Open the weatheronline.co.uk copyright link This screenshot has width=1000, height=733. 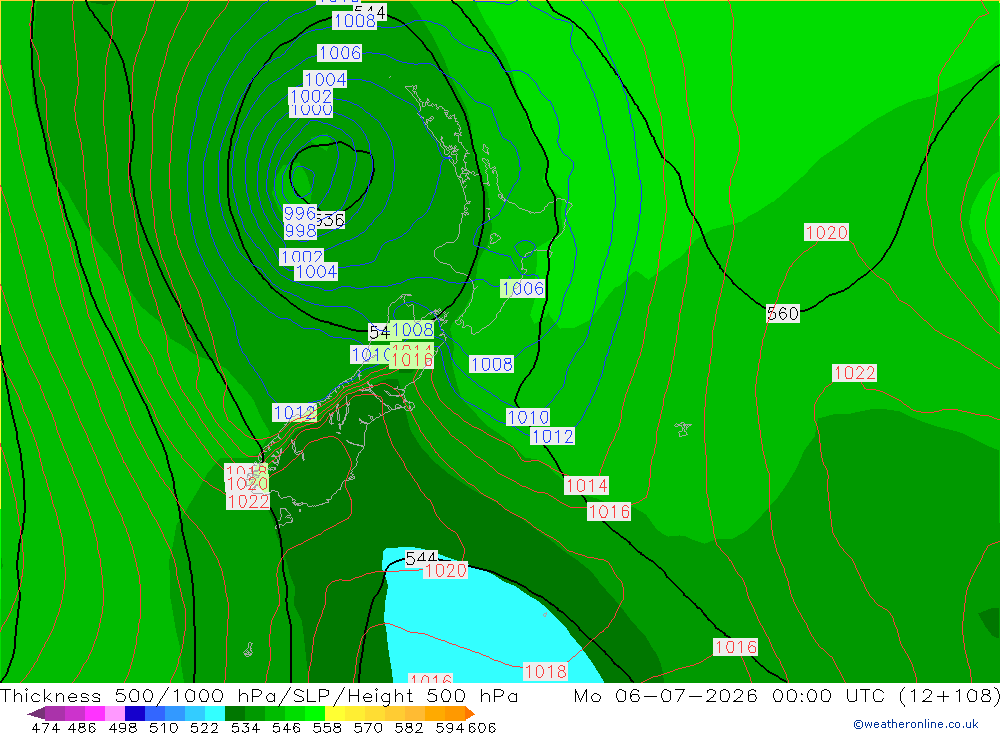pyautogui.click(x=916, y=724)
